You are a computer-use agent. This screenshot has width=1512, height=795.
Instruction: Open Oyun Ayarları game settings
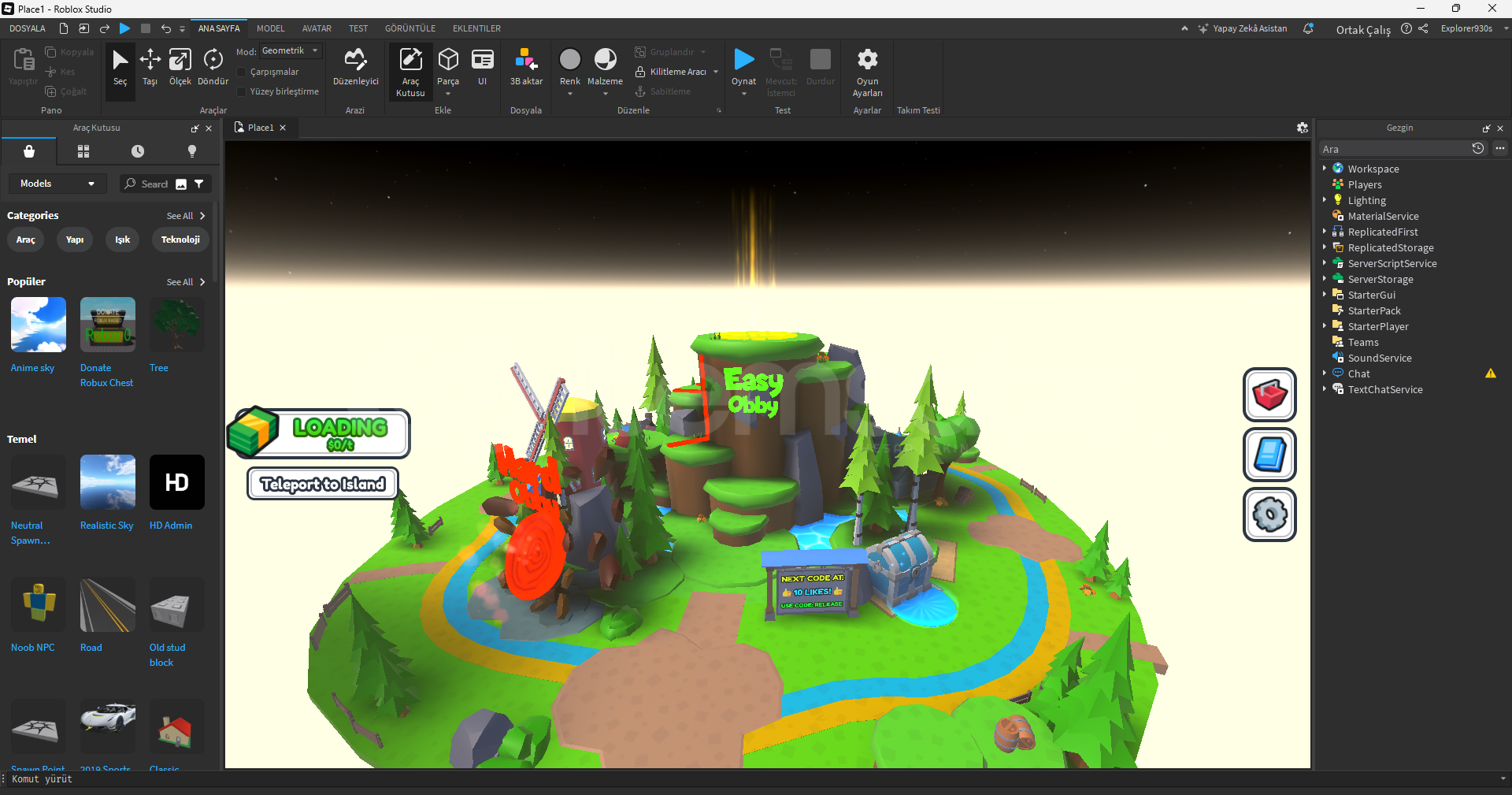pyautogui.click(x=867, y=72)
